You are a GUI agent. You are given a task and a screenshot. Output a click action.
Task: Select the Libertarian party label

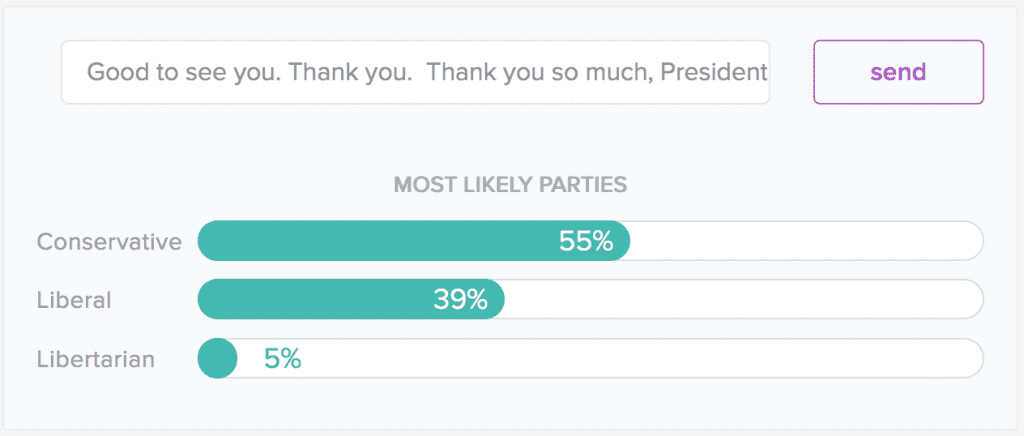[x=96, y=358]
